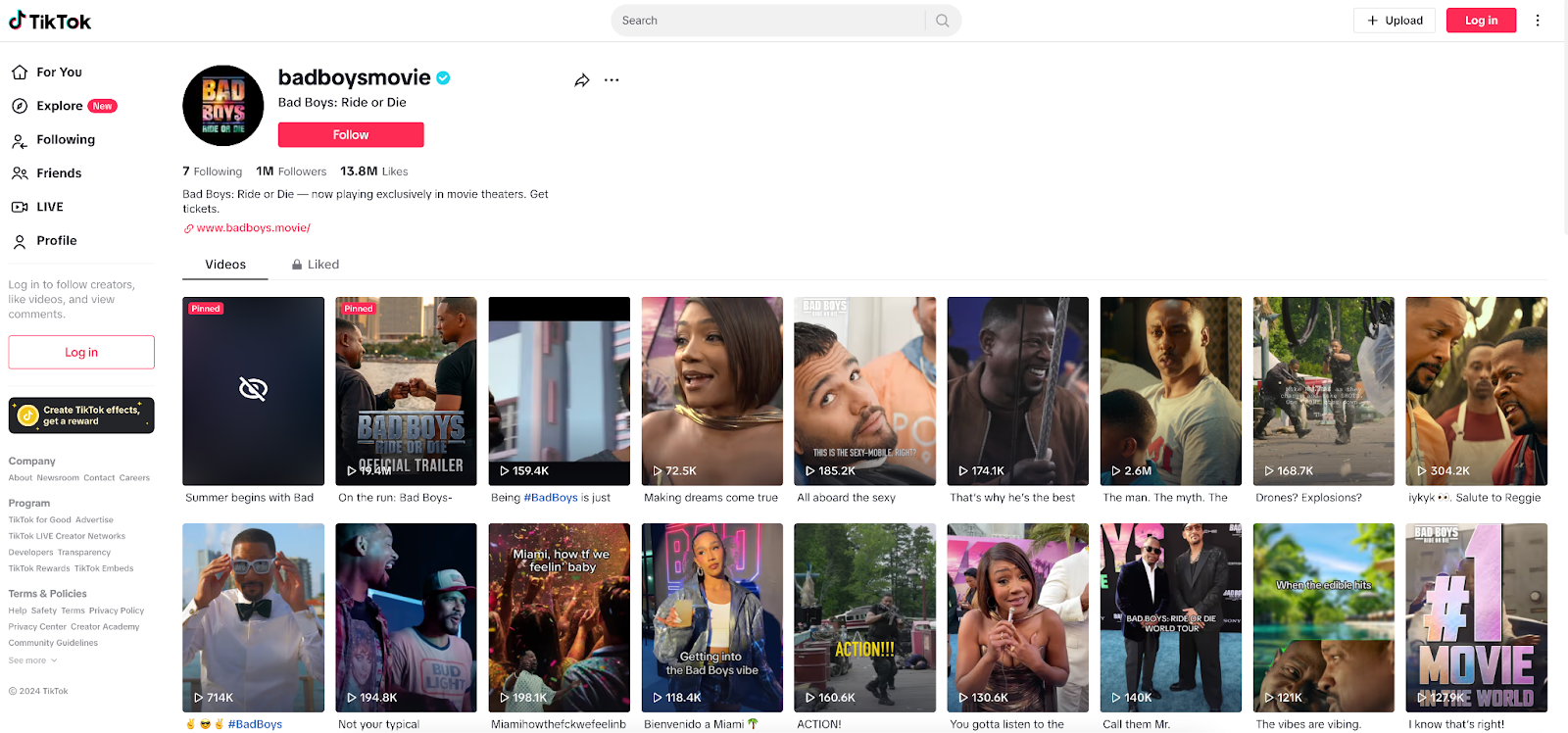The width and height of the screenshot is (1568, 733).
Task: Open the Careers footer link
Action: pos(134,478)
